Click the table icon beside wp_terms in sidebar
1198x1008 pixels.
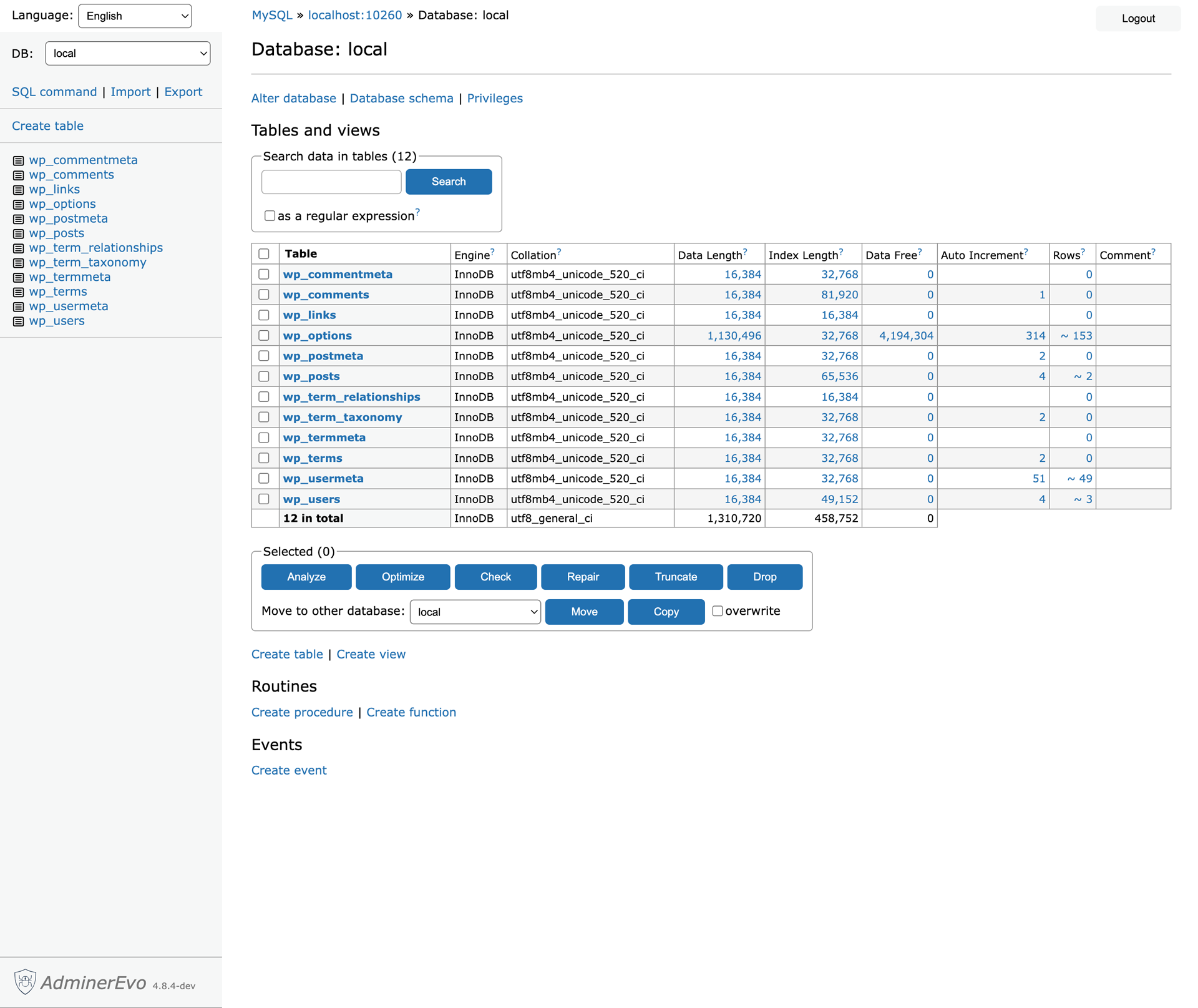19,292
